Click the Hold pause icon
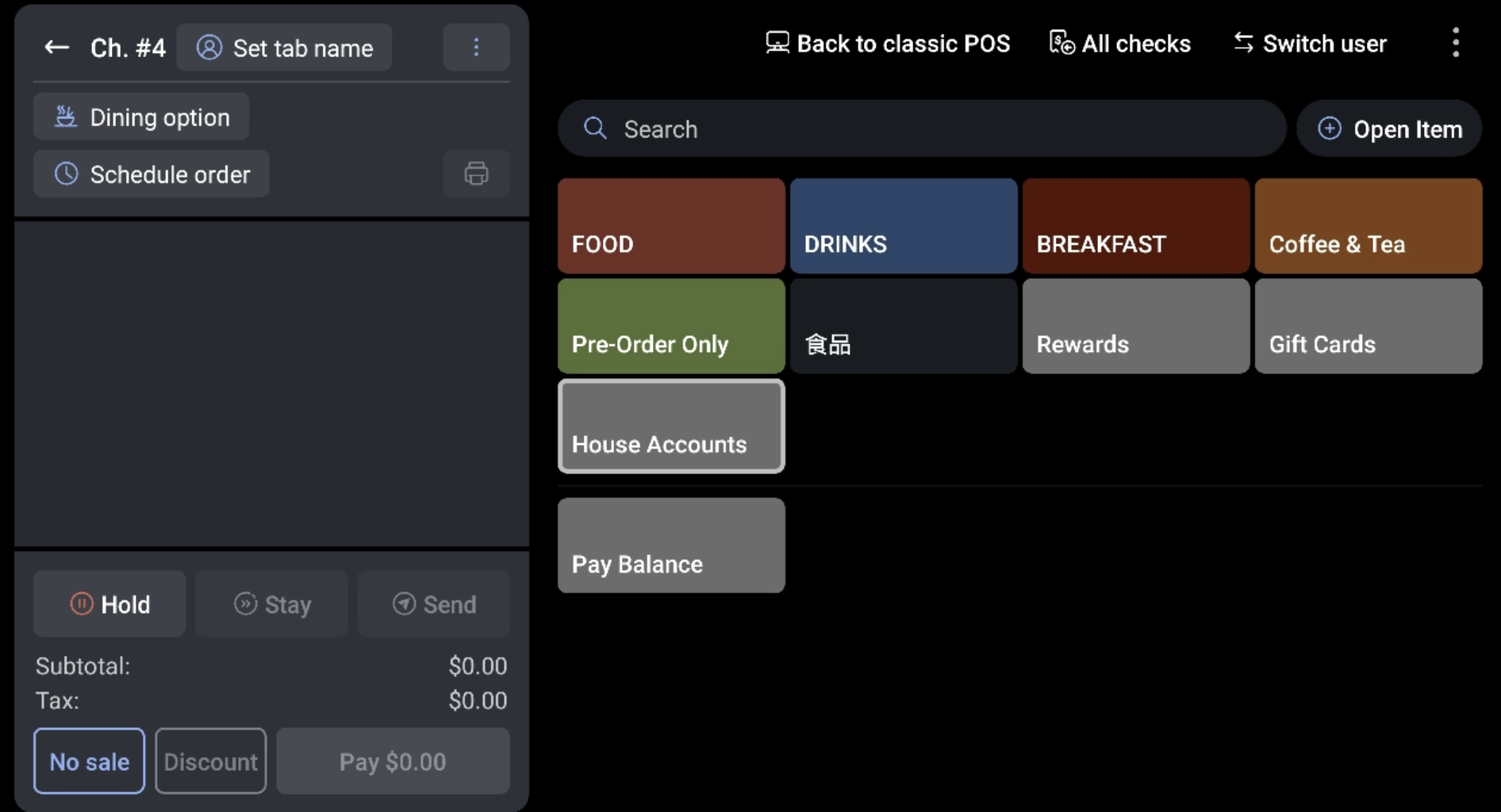Screen dimensions: 1501x812 83,603
